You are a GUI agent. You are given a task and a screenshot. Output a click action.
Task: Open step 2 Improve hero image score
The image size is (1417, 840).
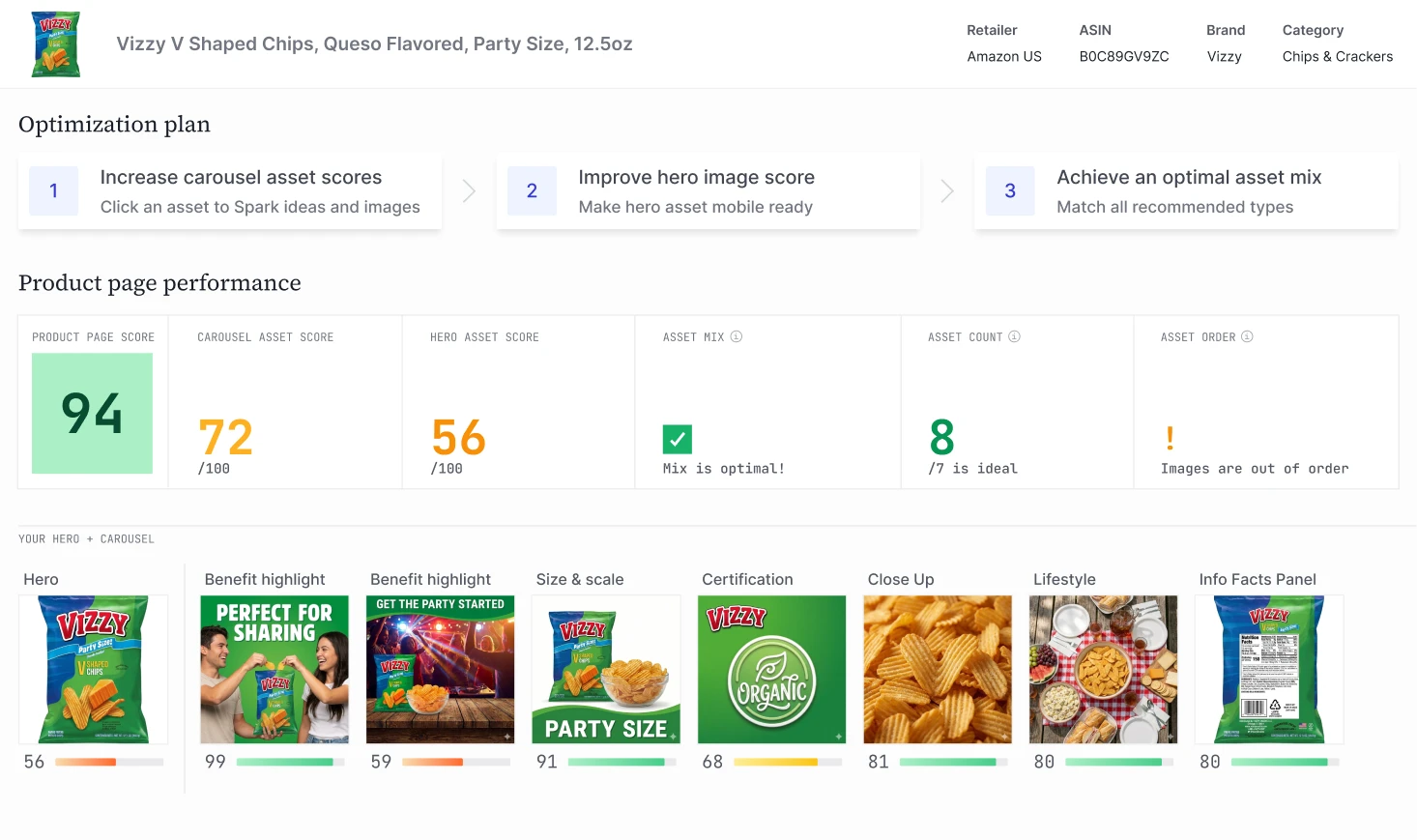[x=708, y=191]
